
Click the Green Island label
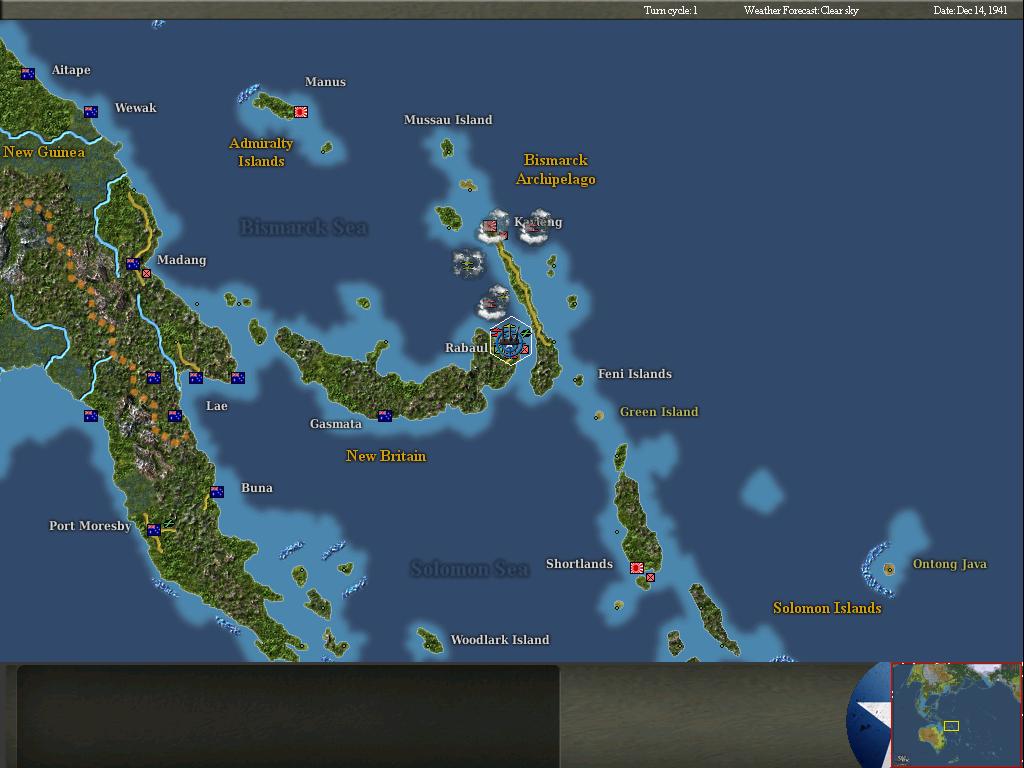(659, 411)
